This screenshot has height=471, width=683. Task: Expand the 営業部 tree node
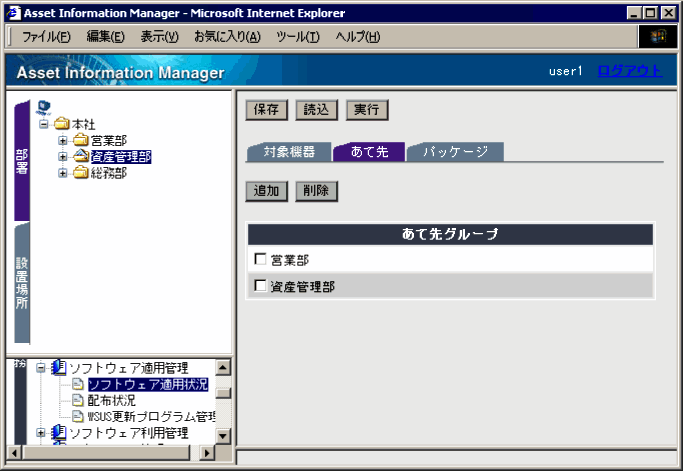(62, 140)
